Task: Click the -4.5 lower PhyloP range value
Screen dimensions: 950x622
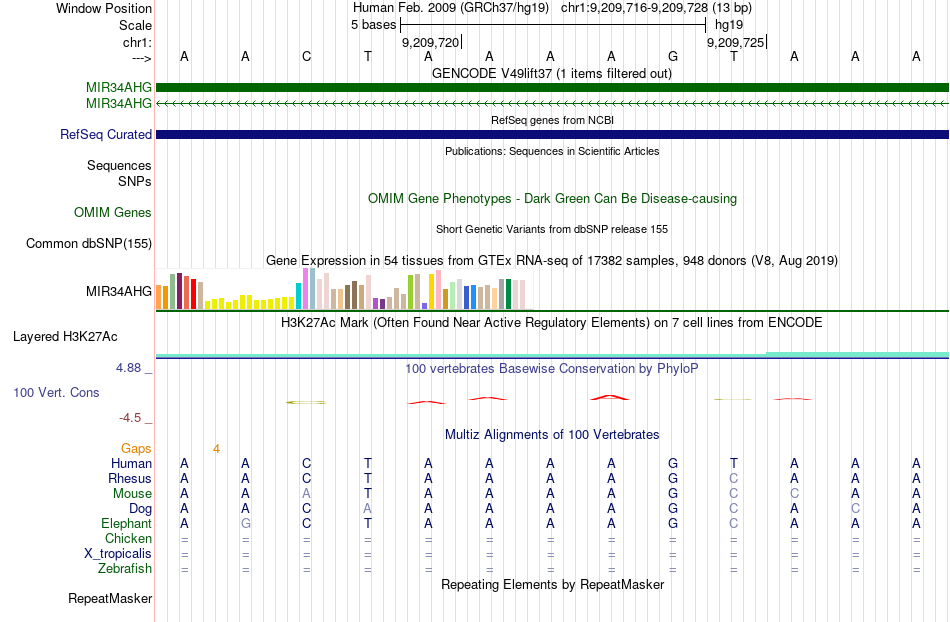Action: click(x=130, y=418)
